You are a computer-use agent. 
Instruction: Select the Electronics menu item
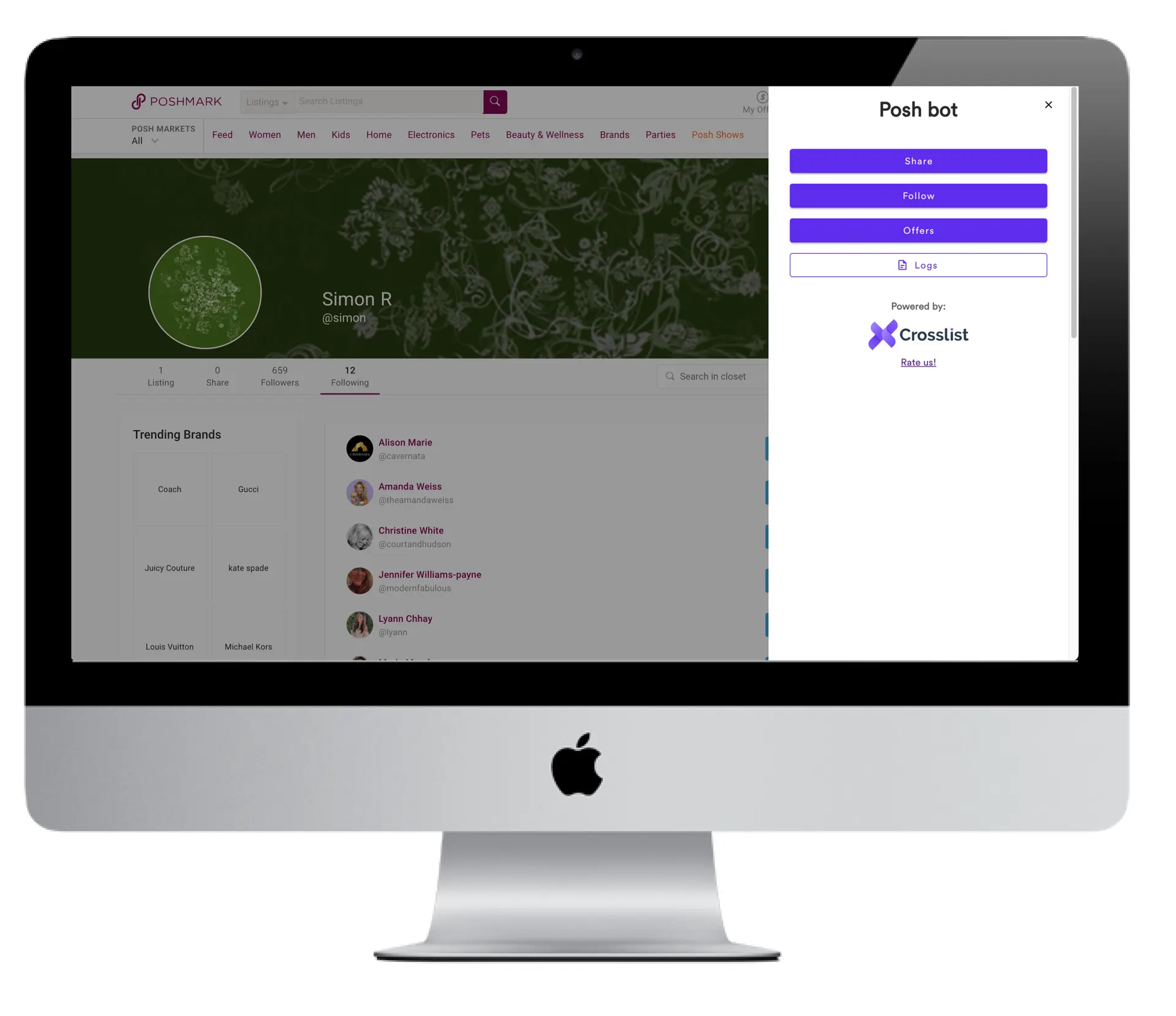tap(431, 134)
